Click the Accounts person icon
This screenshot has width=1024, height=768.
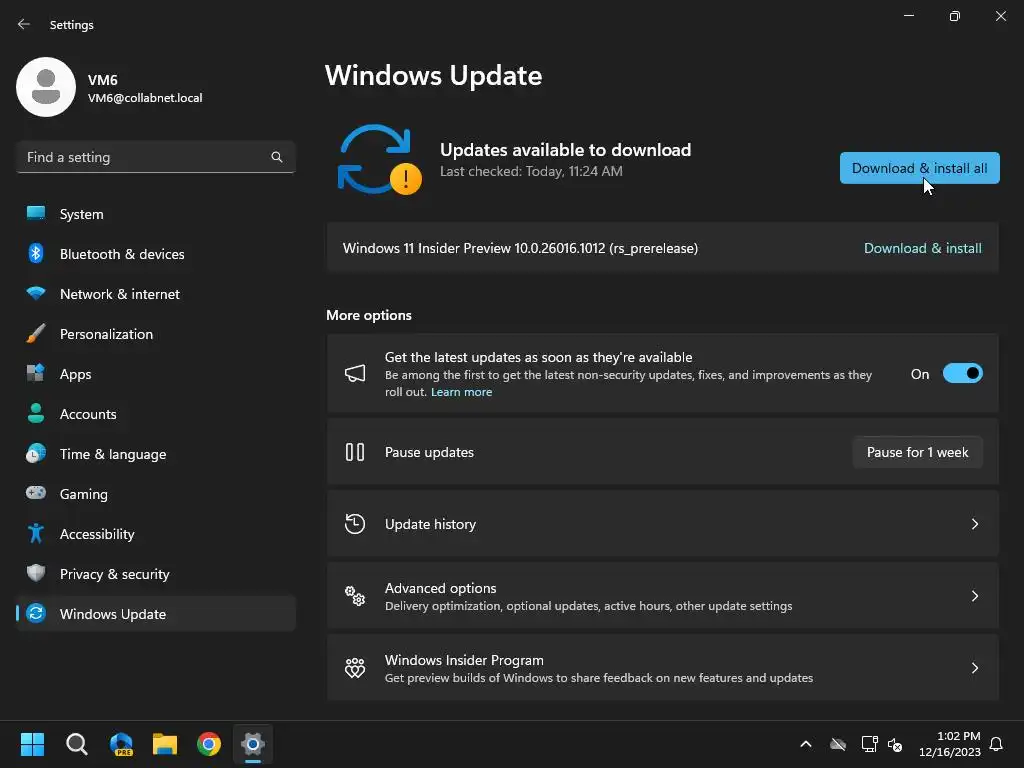[36, 413]
